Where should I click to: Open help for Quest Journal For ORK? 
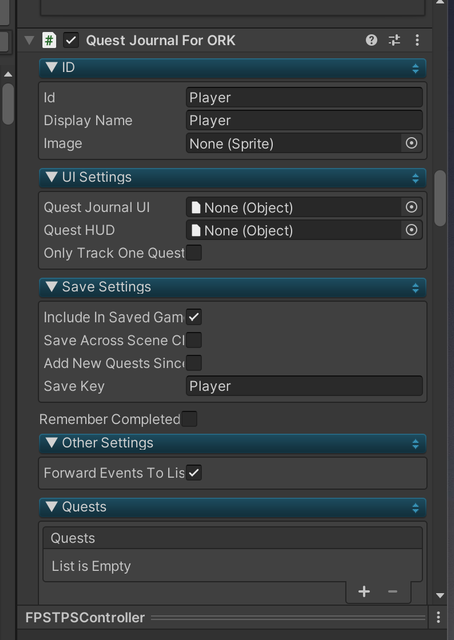point(371,40)
